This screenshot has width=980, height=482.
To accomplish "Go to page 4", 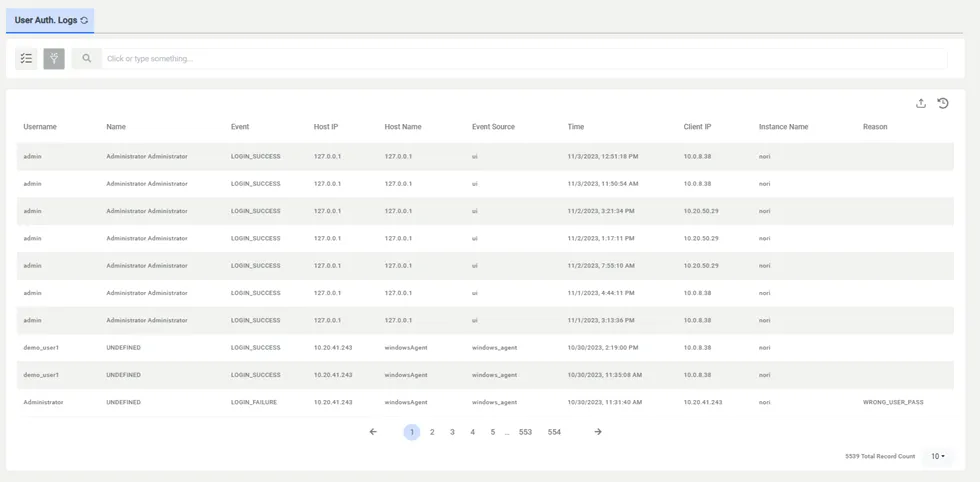I will point(472,432).
